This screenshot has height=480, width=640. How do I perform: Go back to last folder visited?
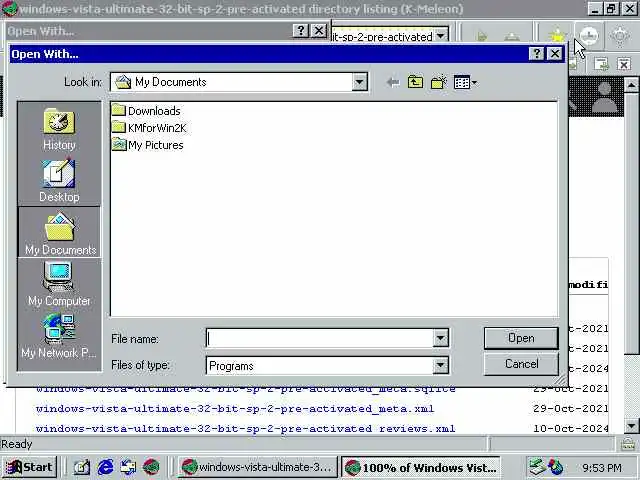393,82
